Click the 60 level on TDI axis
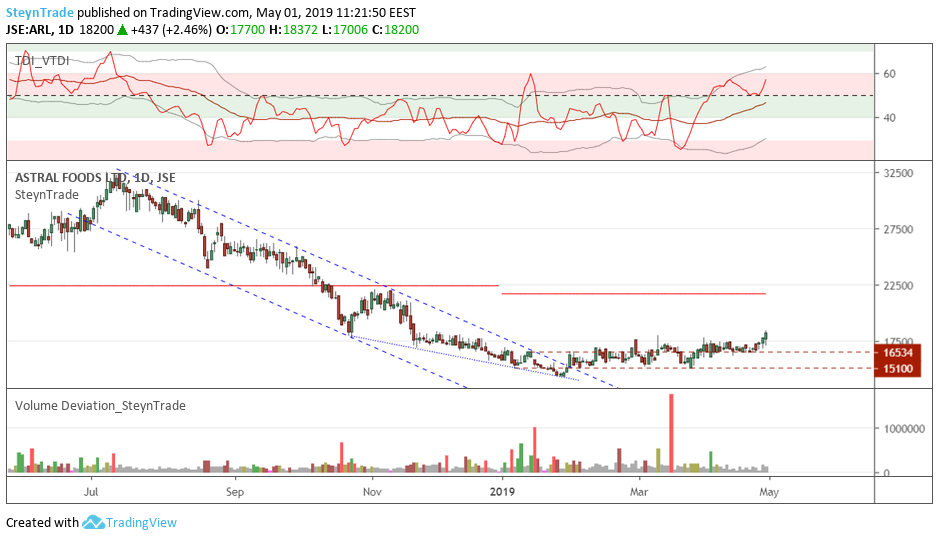The image size is (939, 540). (x=890, y=74)
